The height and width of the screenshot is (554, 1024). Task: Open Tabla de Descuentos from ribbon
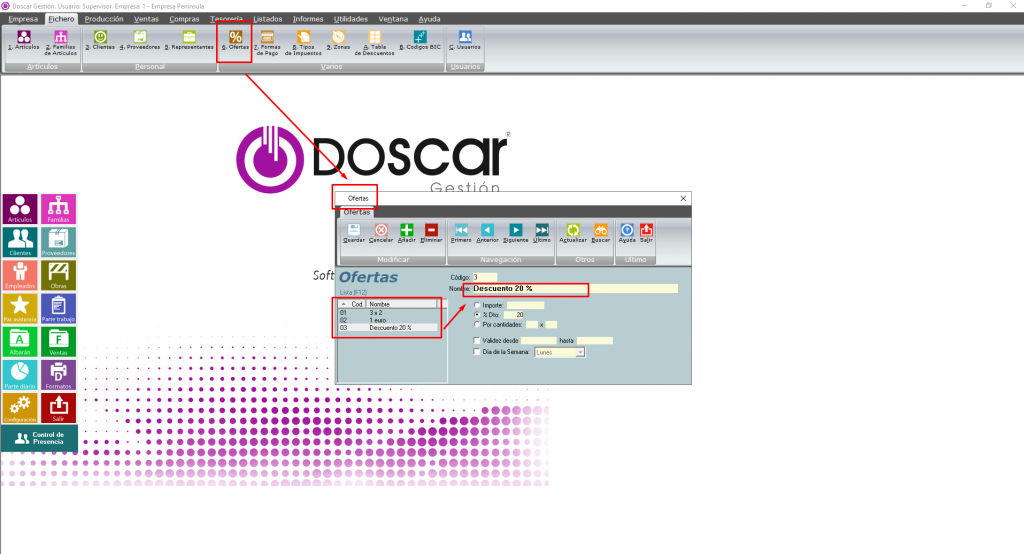374,43
